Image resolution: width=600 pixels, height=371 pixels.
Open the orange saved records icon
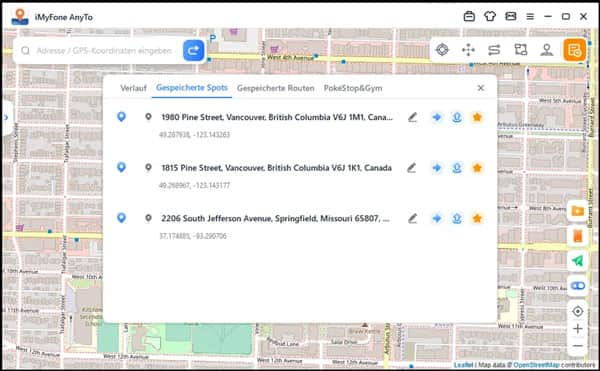click(x=574, y=50)
